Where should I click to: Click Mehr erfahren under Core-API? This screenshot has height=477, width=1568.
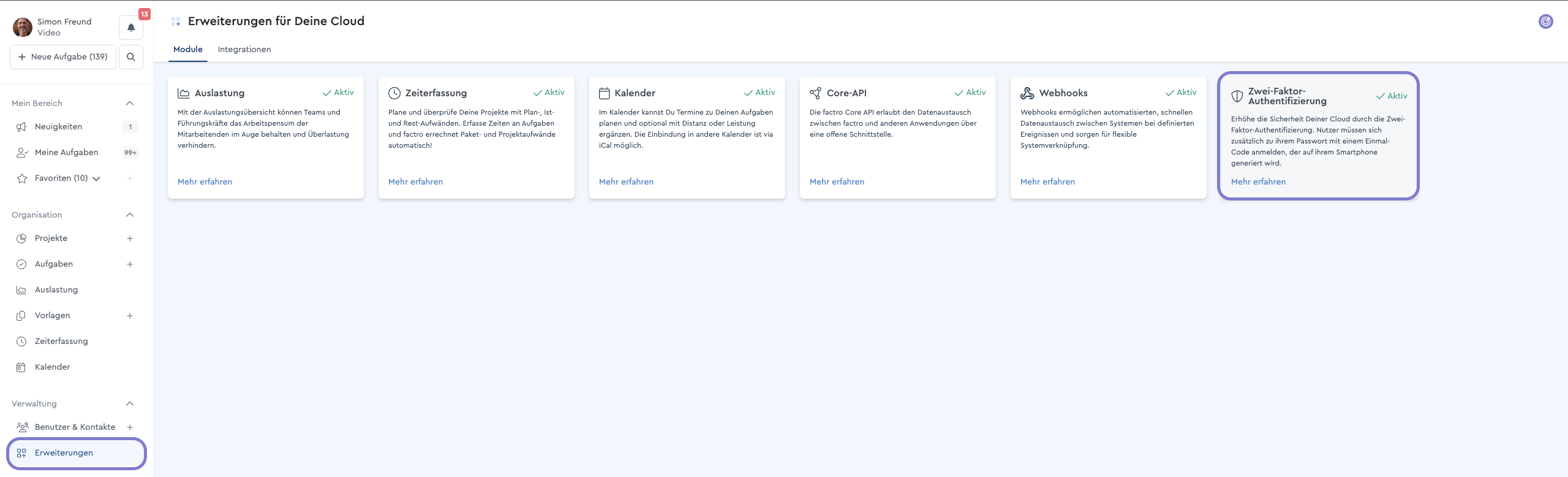pos(837,182)
